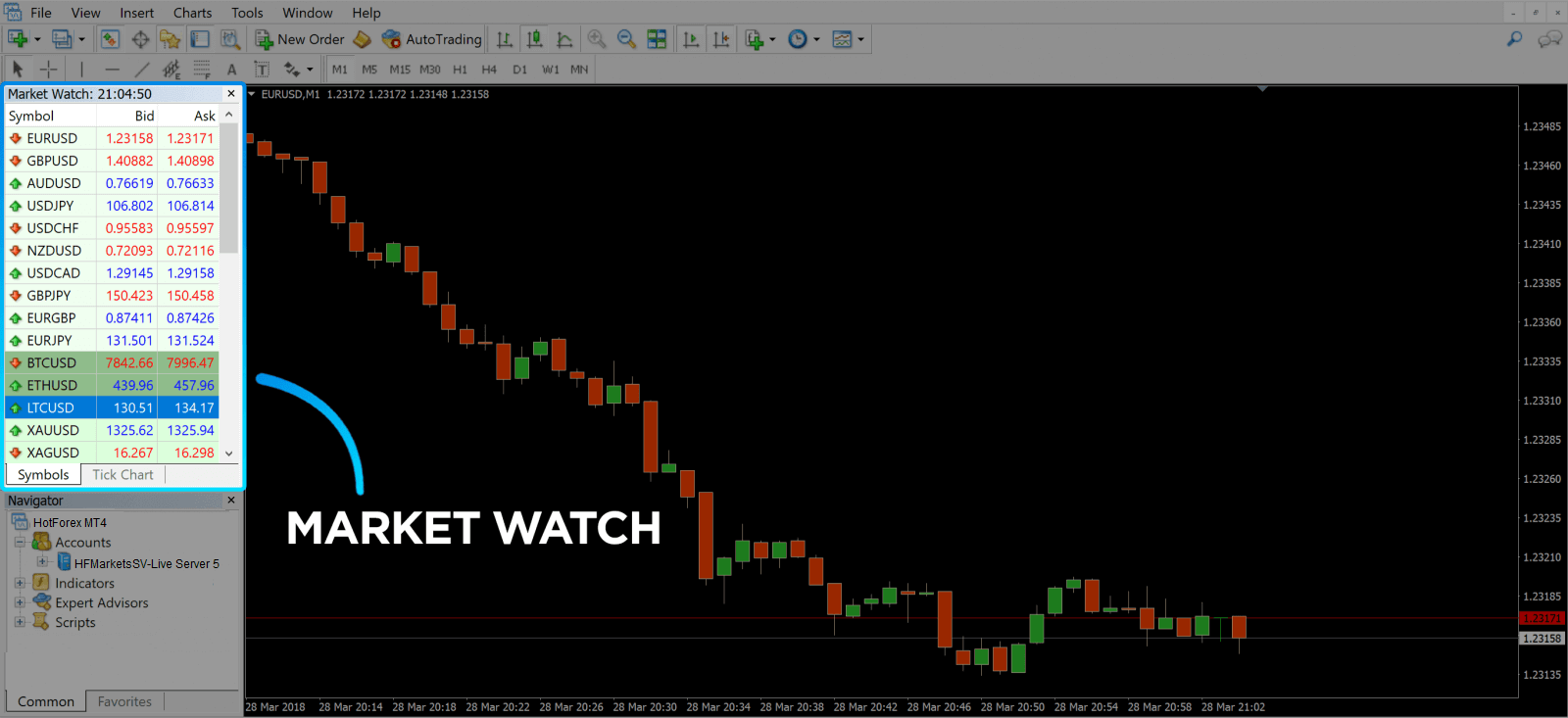Tile chart windows with the grid icon
The image size is (1568, 718).
pyautogui.click(x=657, y=39)
